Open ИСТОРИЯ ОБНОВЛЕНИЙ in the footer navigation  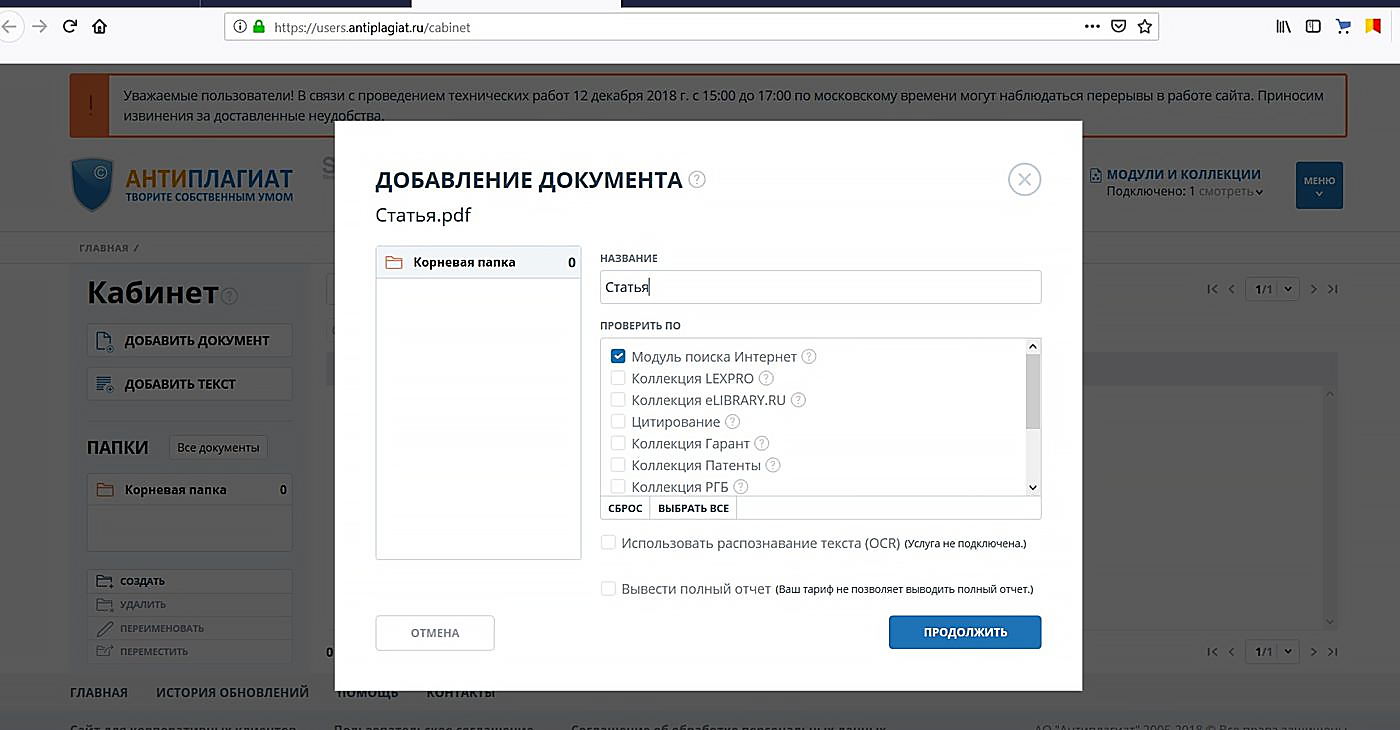point(232,692)
